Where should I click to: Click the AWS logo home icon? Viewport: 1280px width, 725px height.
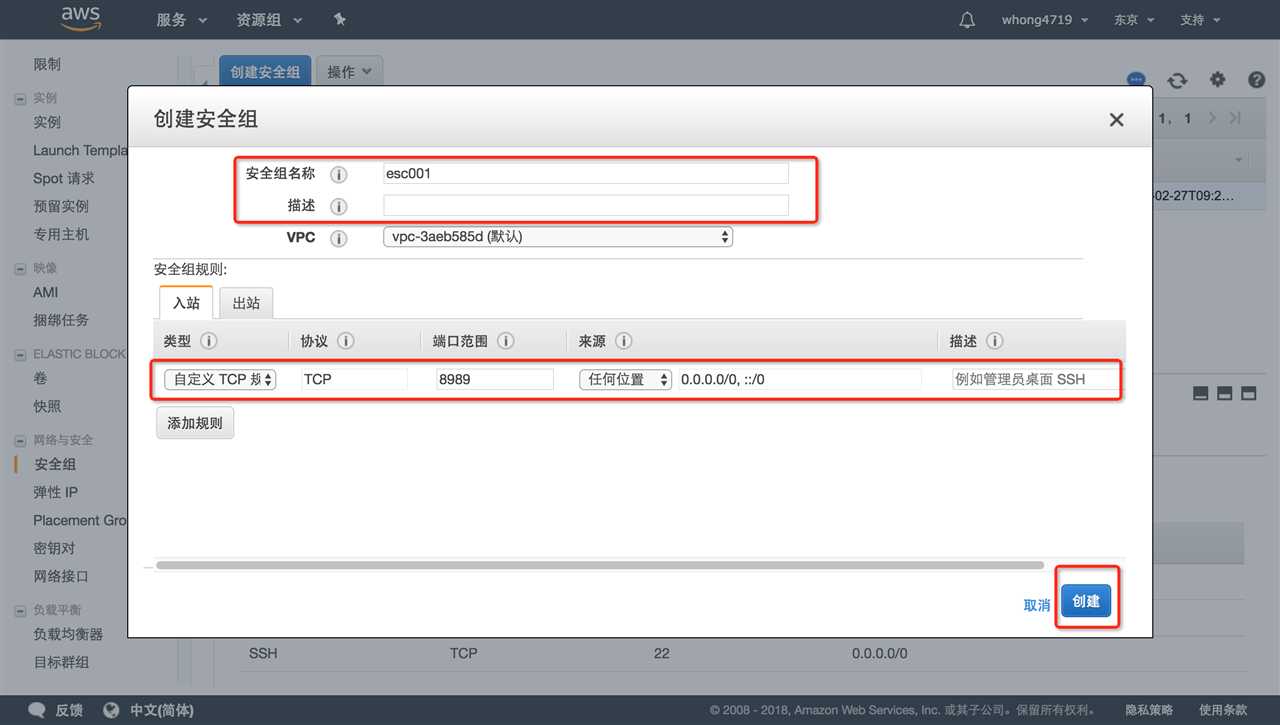pos(81,19)
